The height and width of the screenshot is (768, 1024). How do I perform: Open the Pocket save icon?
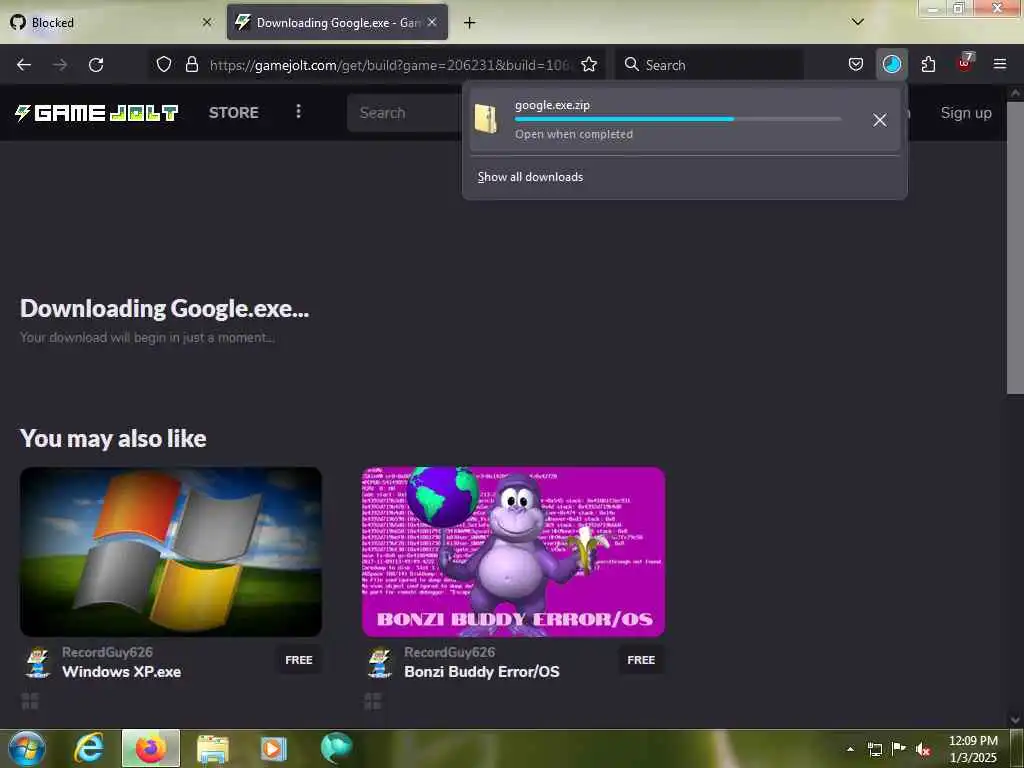click(x=856, y=65)
